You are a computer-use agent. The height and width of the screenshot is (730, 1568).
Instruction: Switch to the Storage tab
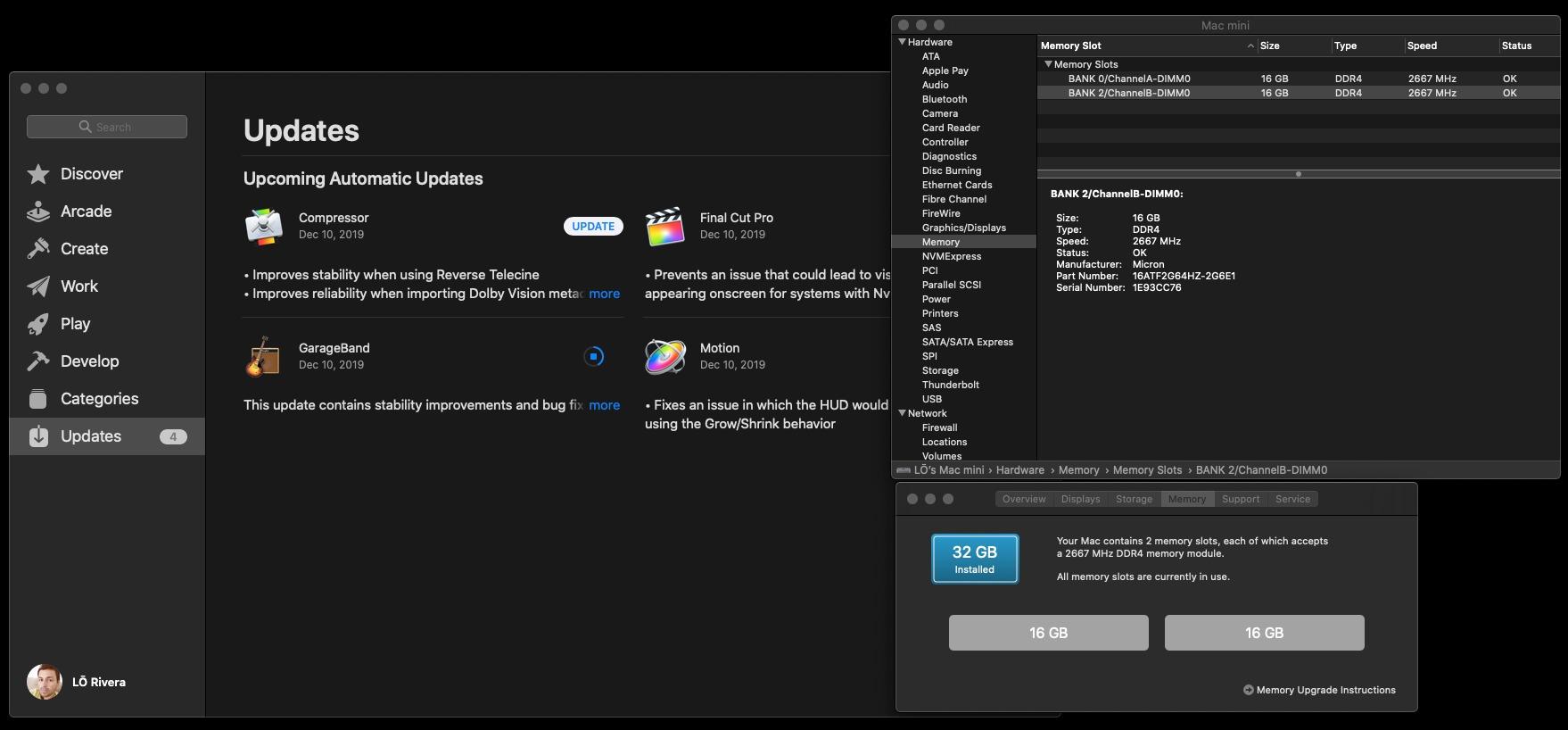pos(1135,499)
